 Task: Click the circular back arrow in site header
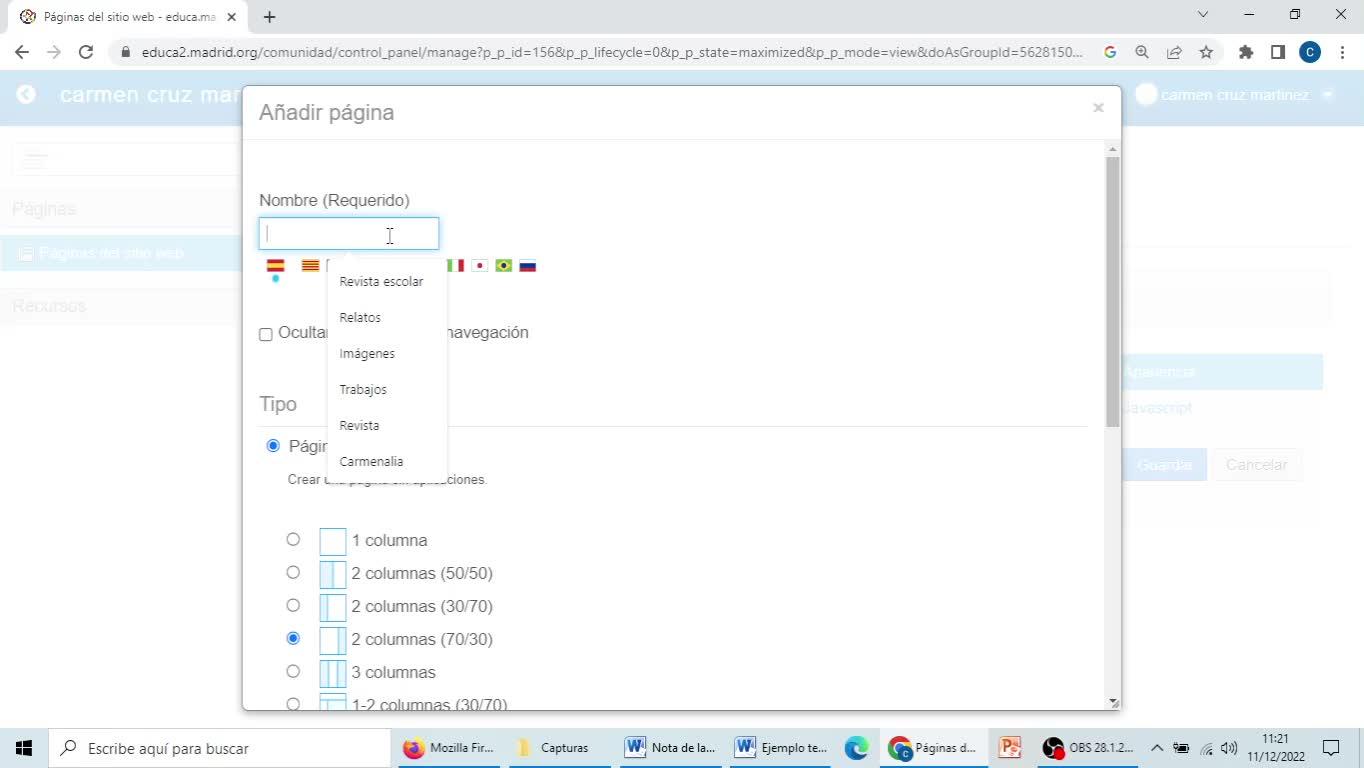tap(26, 94)
